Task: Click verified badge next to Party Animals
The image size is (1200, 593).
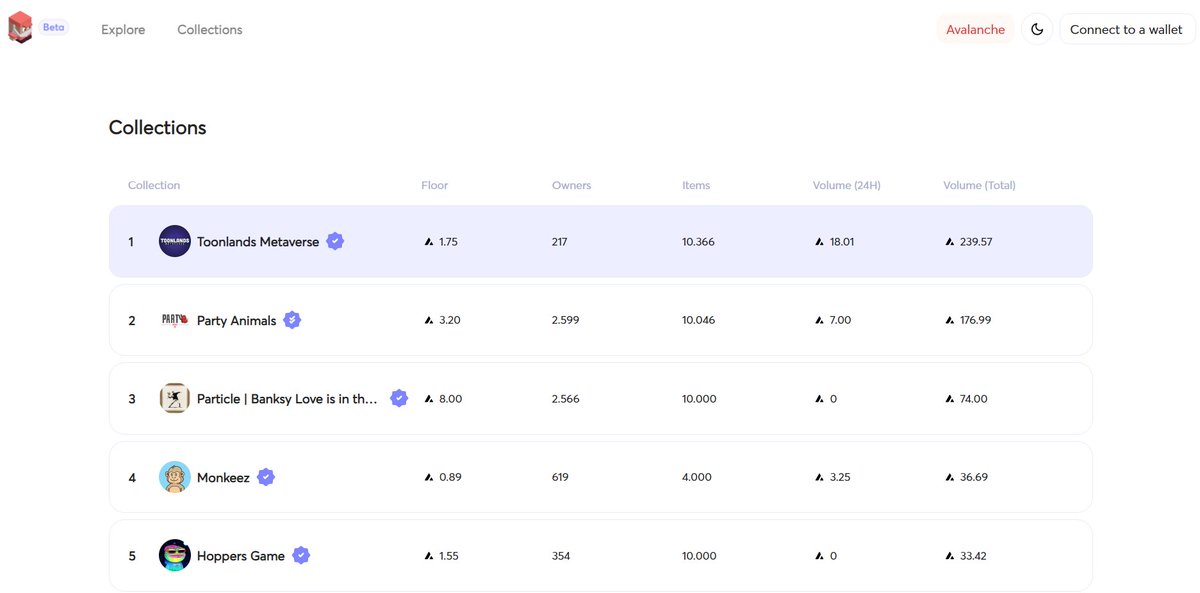Action: pos(292,320)
